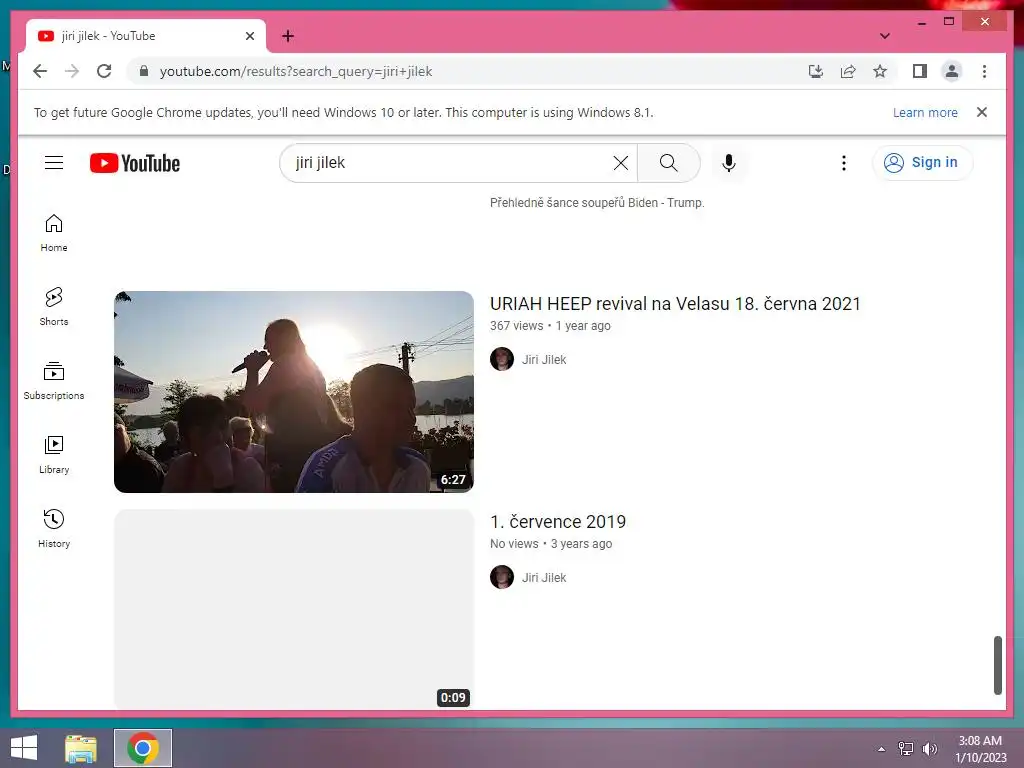Viewport: 1024px width, 768px height.
Task: Open Subscriptions in the sidebar
Action: tap(54, 381)
